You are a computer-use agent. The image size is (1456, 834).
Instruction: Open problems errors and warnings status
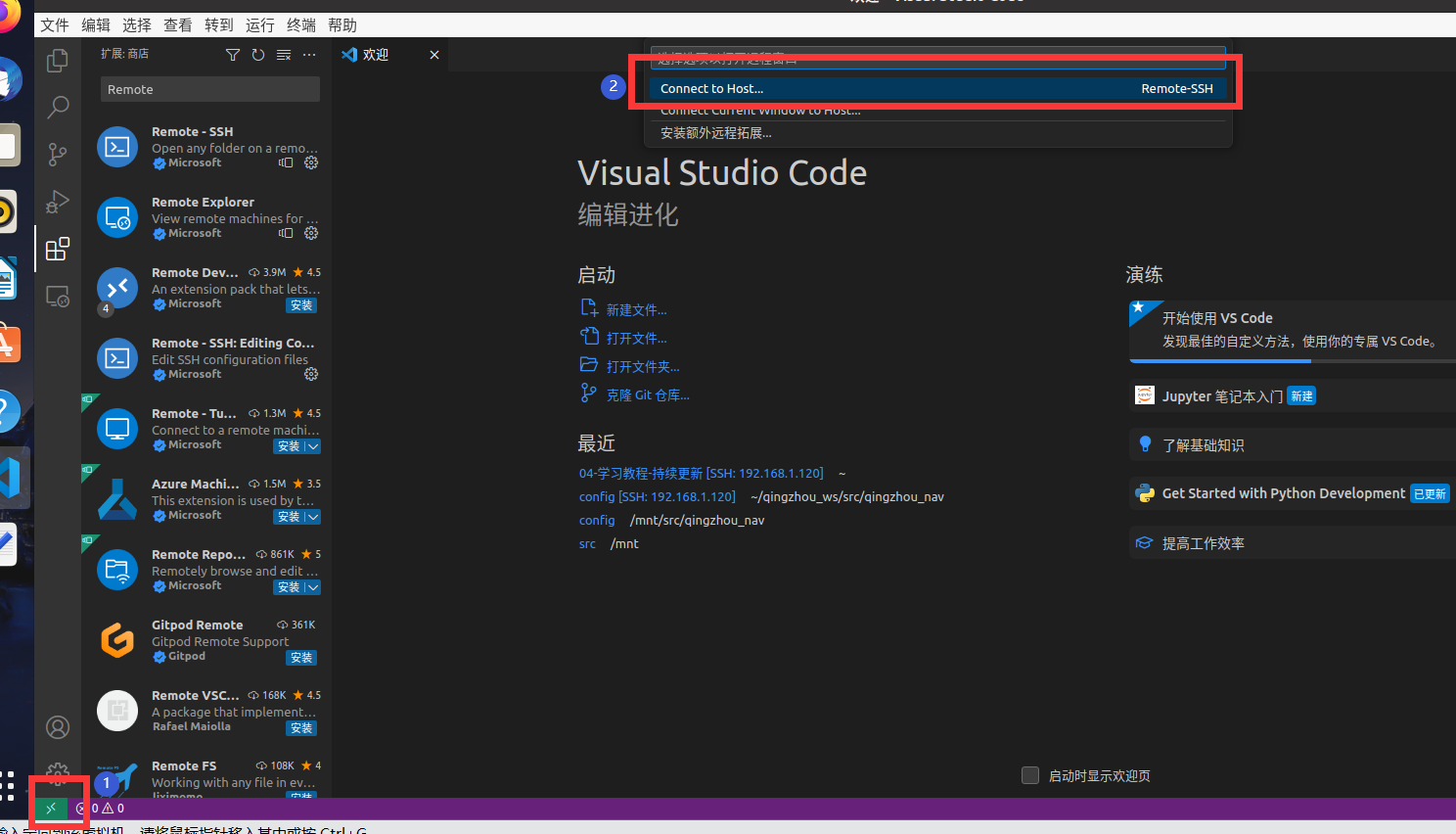click(101, 809)
